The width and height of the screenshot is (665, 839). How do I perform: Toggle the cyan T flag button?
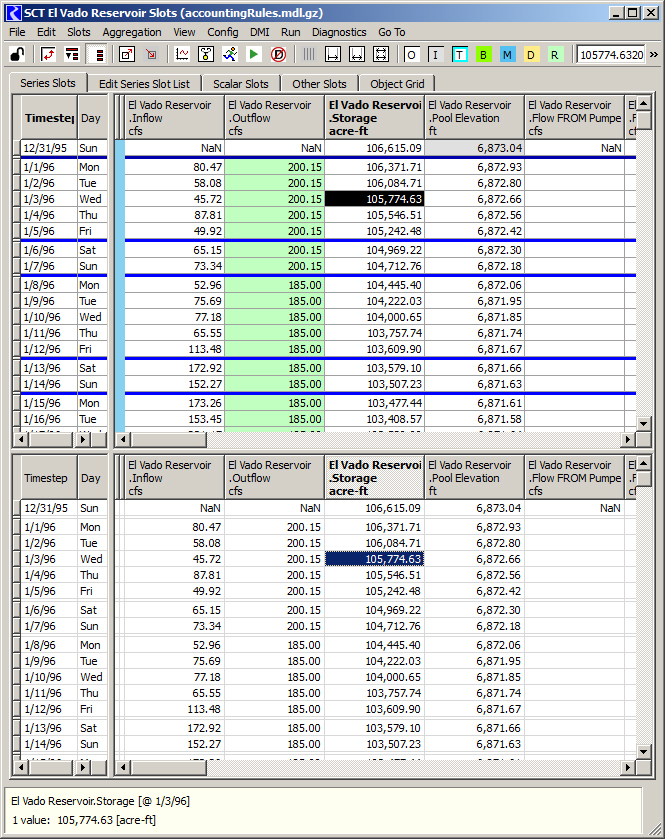coord(460,55)
